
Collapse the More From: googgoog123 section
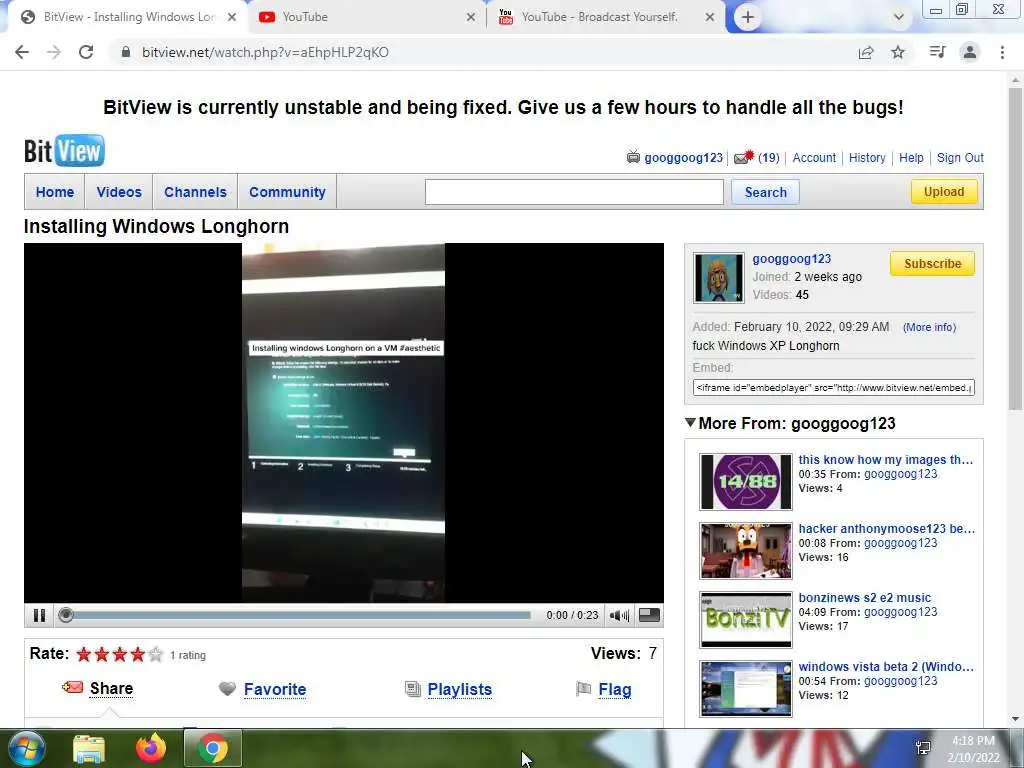[690, 423]
